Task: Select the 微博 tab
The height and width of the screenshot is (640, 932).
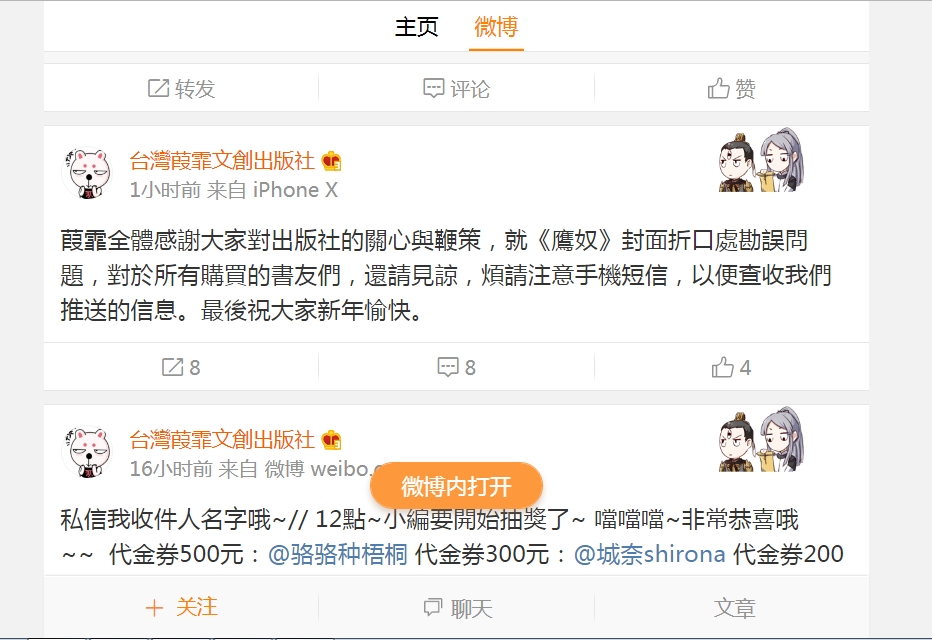Action: tap(496, 27)
